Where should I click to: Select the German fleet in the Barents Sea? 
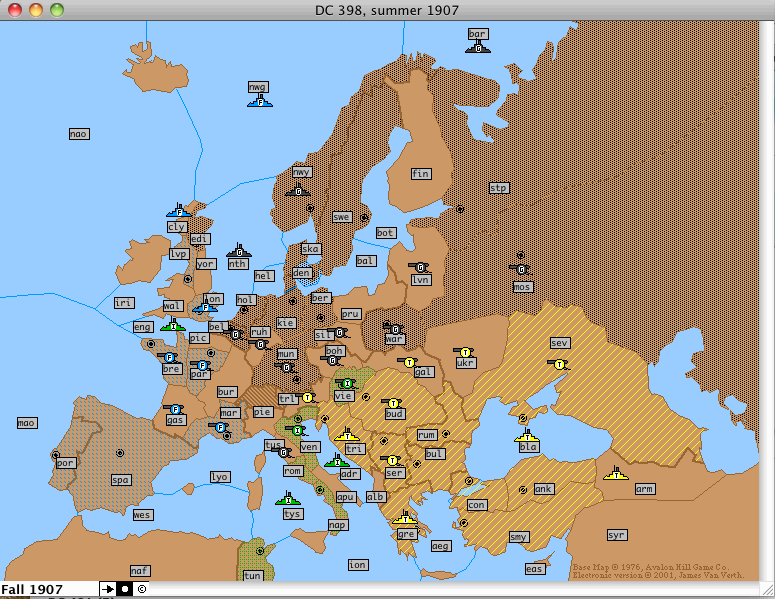[478, 48]
